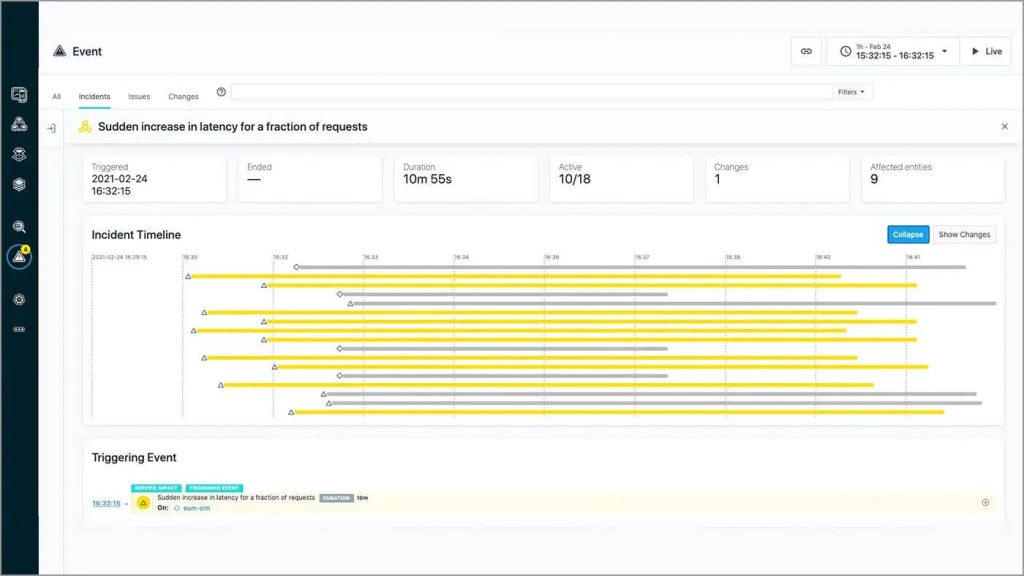Image resolution: width=1024 pixels, height=576 pixels.
Task: Open the dashboard monitor icon atop sidebar
Action: [x=19, y=95]
